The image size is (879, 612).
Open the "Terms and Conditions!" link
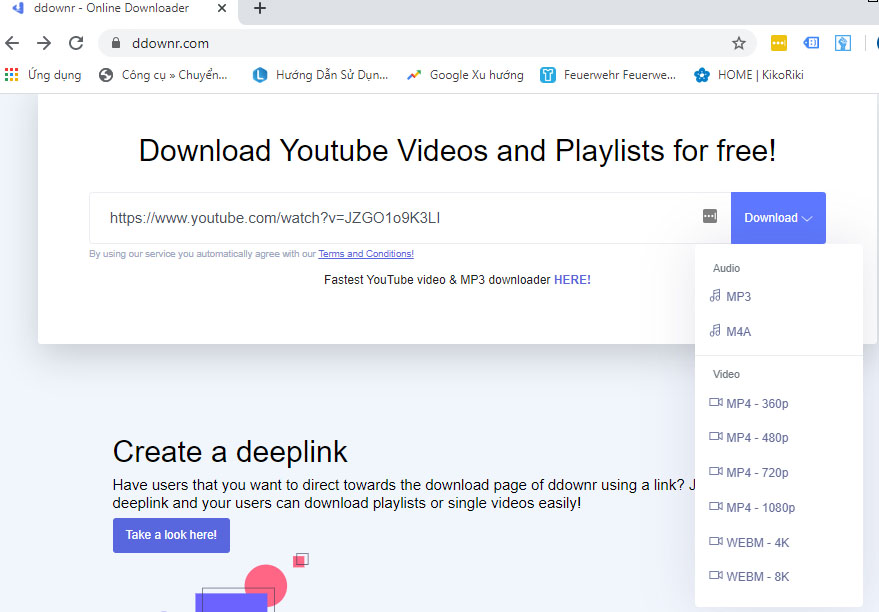(x=365, y=253)
